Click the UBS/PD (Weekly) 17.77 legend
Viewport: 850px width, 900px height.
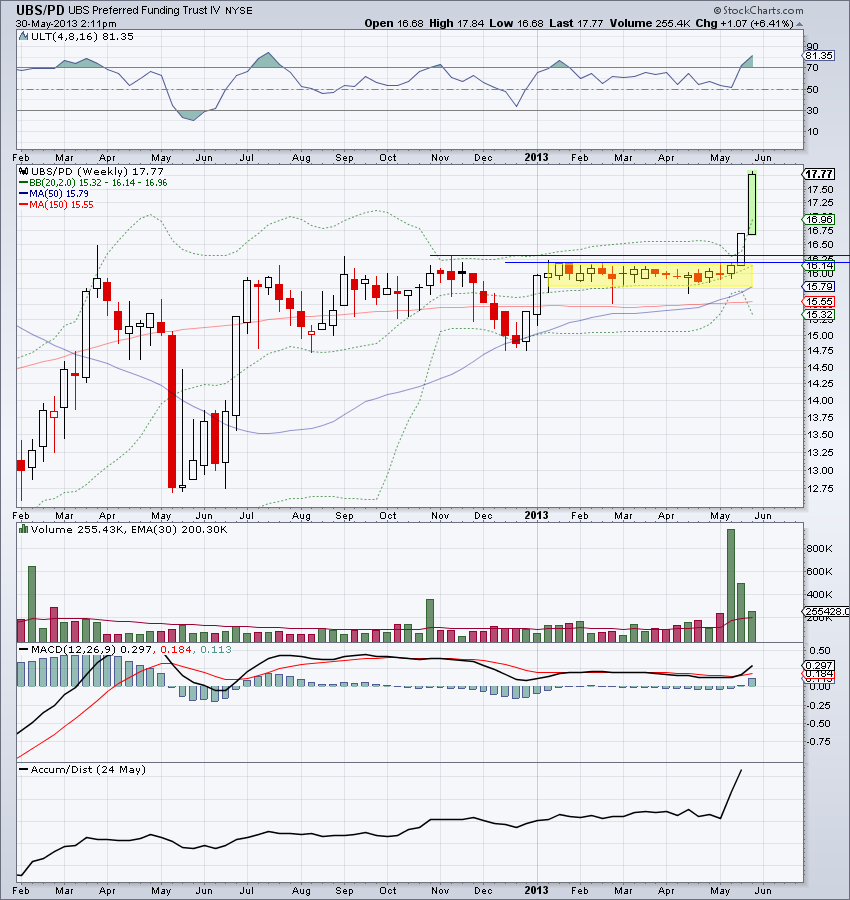click(x=97, y=171)
